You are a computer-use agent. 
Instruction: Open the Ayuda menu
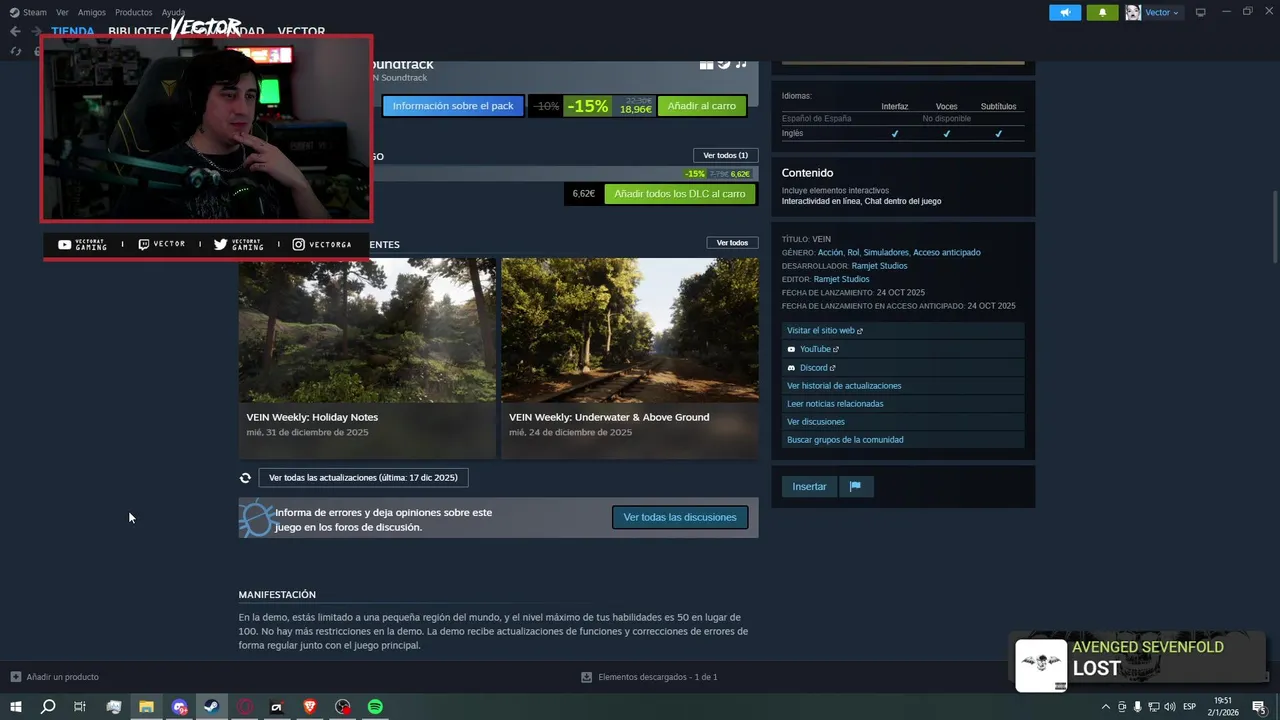pyautogui.click(x=173, y=12)
